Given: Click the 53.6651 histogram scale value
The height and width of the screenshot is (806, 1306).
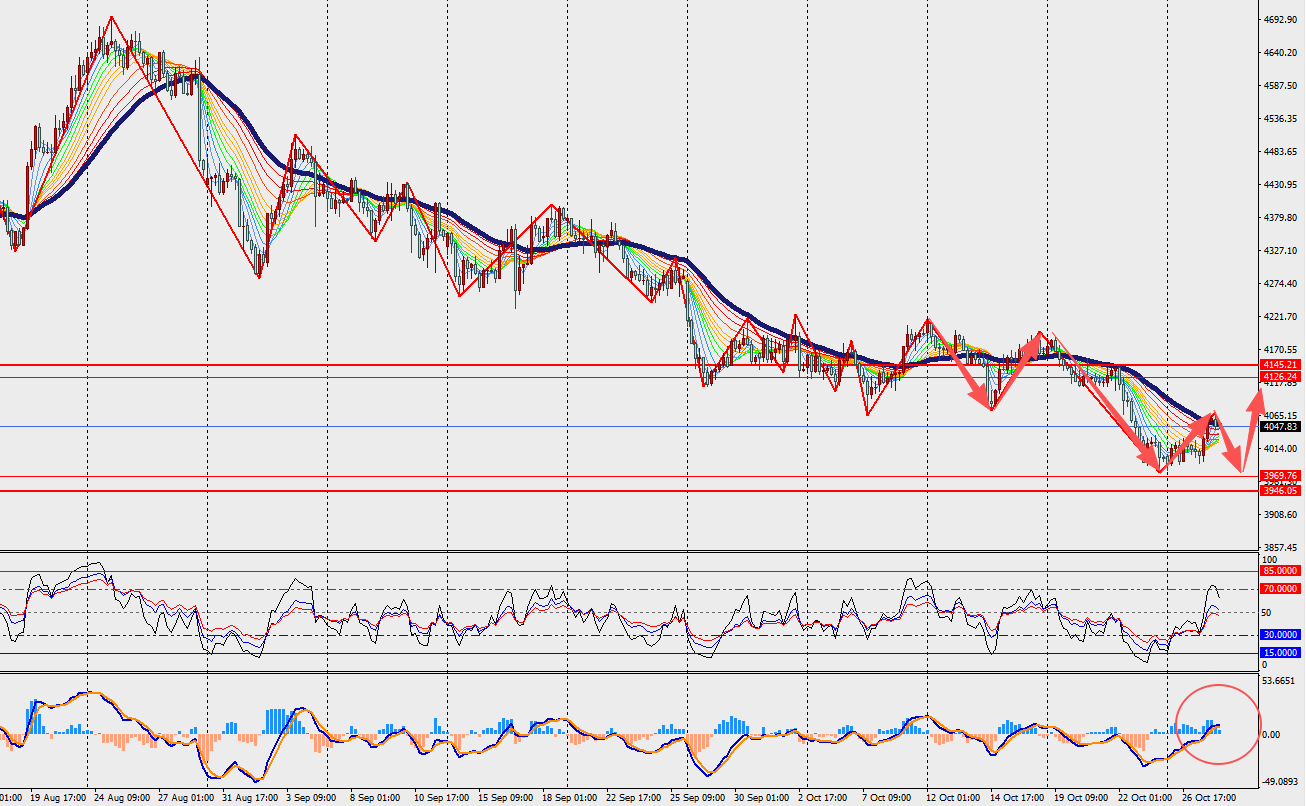Looking at the screenshot, I should (x=1280, y=682).
